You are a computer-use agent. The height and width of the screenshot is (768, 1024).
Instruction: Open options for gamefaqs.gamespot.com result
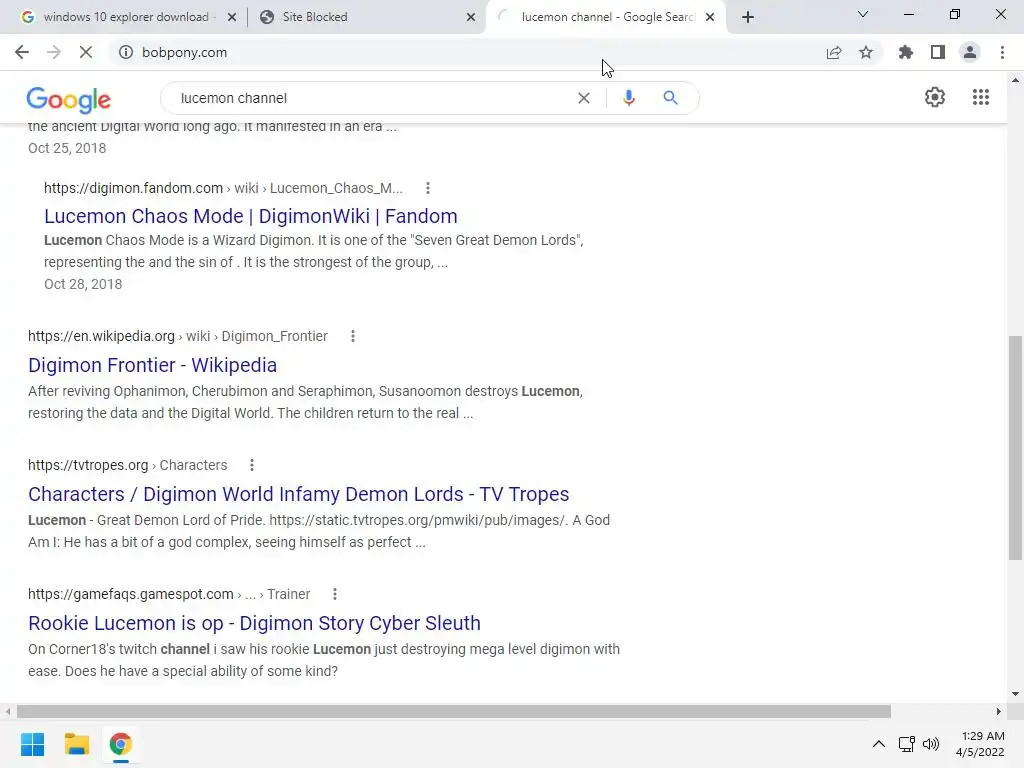pos(334,594)
